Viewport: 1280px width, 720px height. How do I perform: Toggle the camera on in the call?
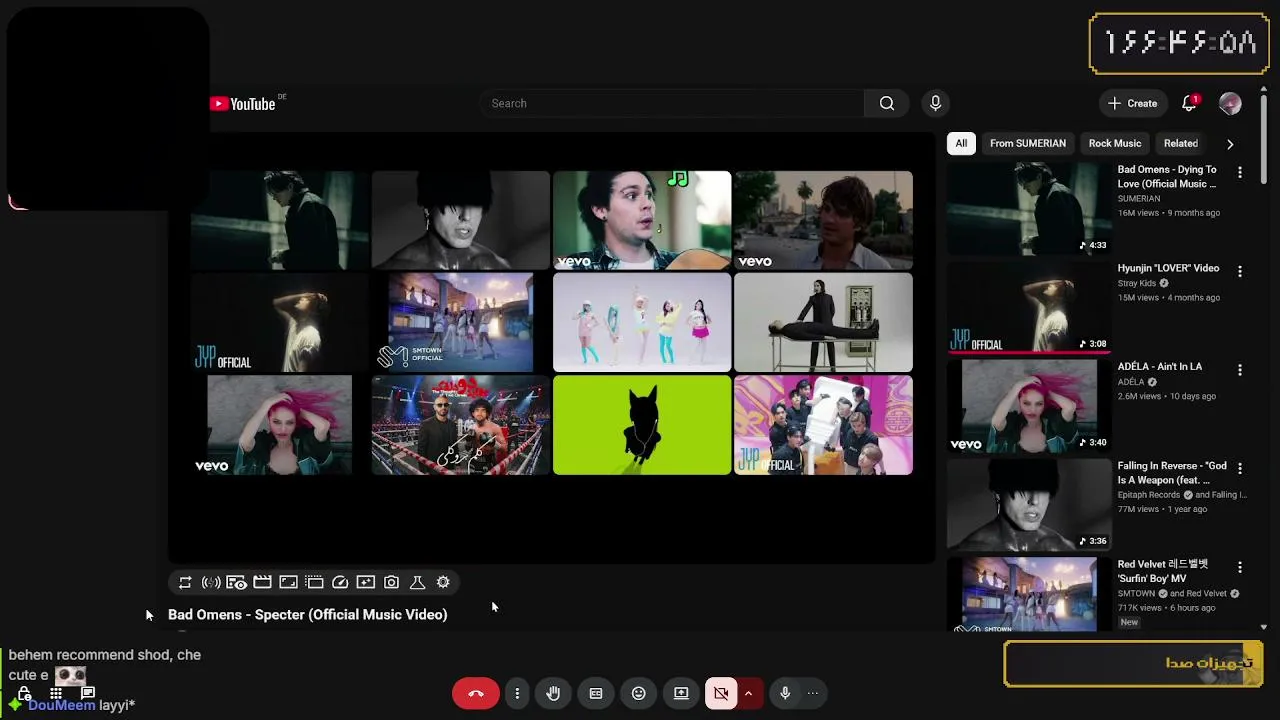coord(721,693)
